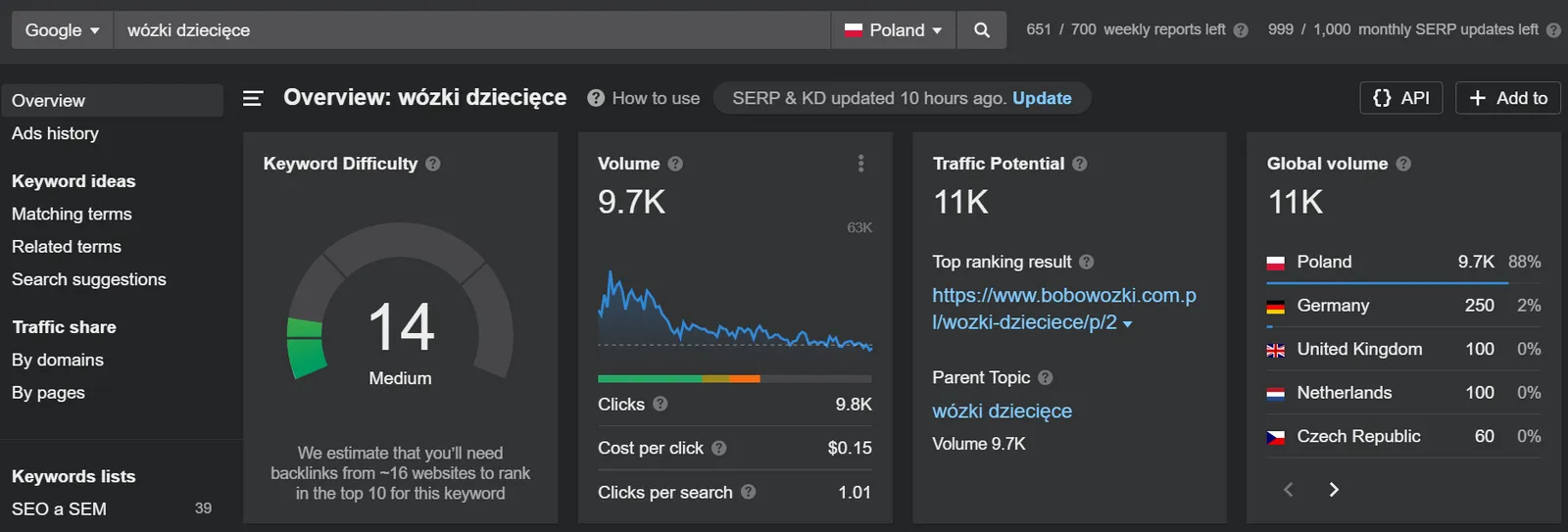The height and width of the screenshot is (532, 1568).
Task: Show Traffic Potential info tooltip icon
Action: pos(1080,164)
